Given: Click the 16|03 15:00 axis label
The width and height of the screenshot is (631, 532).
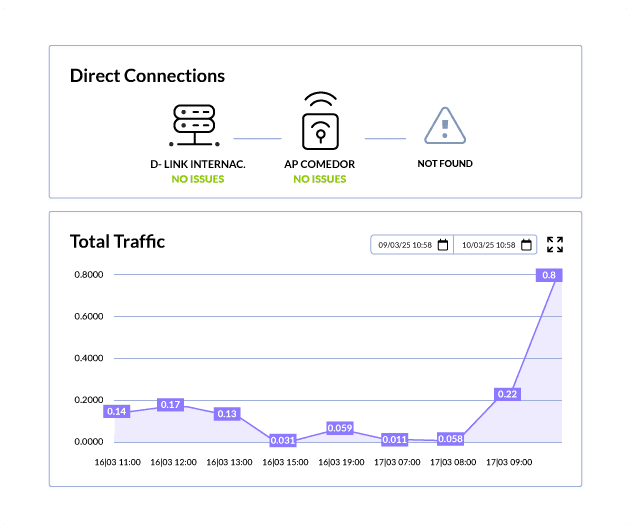Looking at the screenshot, I should point(285,462).
